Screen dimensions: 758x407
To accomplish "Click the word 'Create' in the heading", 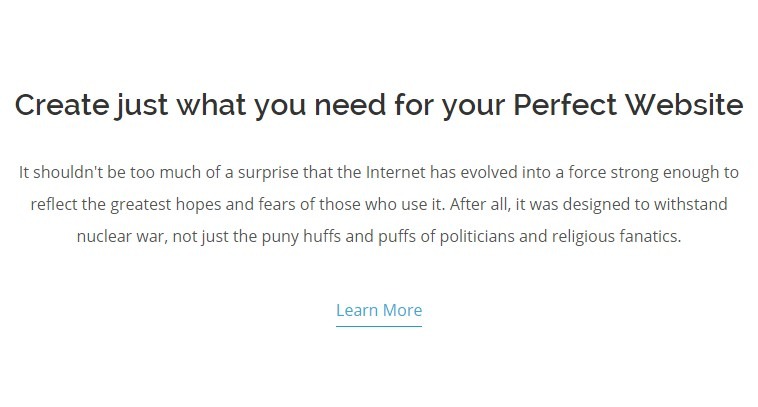I will point(62,104).
